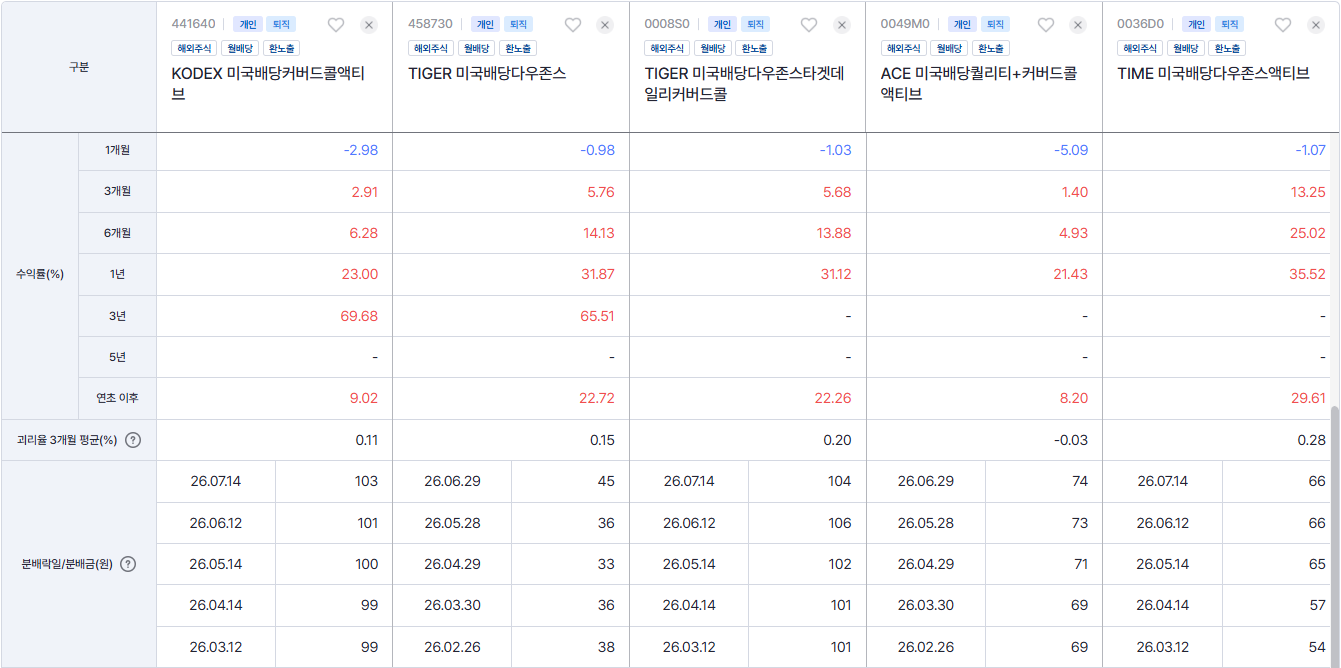The width and height of the screenshot is (1341, 668).
Task: Click dividend amount 74
Action: point(1080,481)
